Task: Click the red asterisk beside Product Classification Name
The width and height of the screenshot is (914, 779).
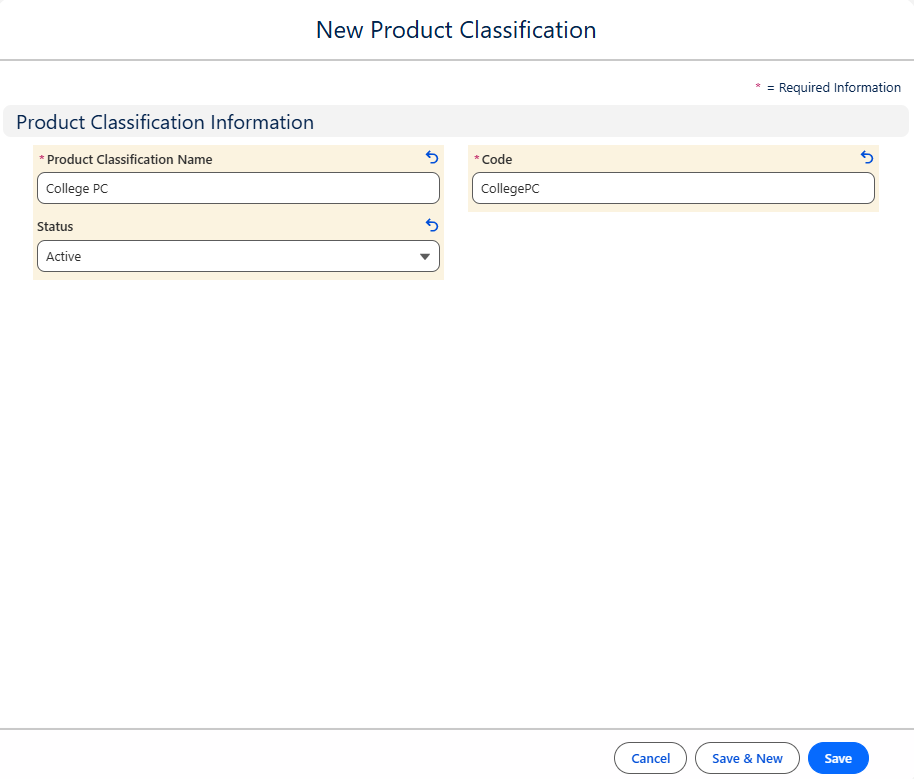Action: click(x=41, y=160)
